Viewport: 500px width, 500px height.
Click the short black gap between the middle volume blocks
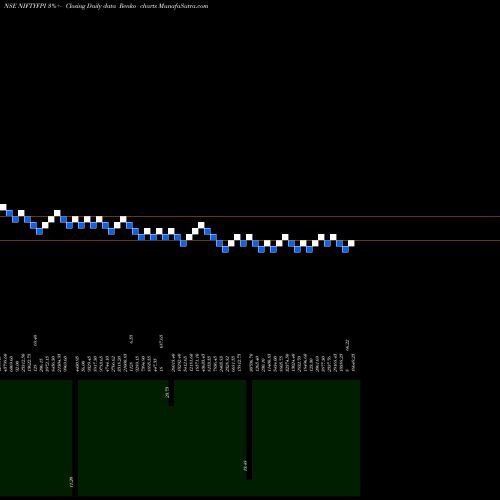171,393
